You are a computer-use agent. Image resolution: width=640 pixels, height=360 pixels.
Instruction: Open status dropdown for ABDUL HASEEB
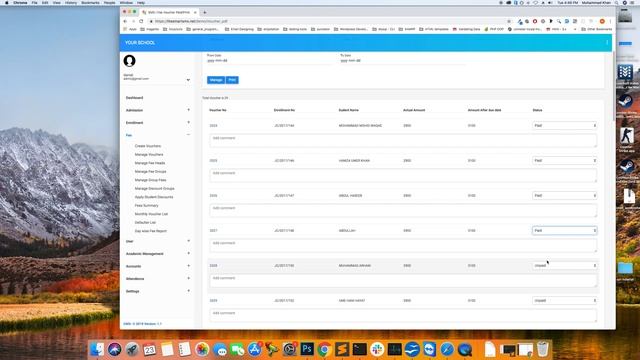click(564, 196)
